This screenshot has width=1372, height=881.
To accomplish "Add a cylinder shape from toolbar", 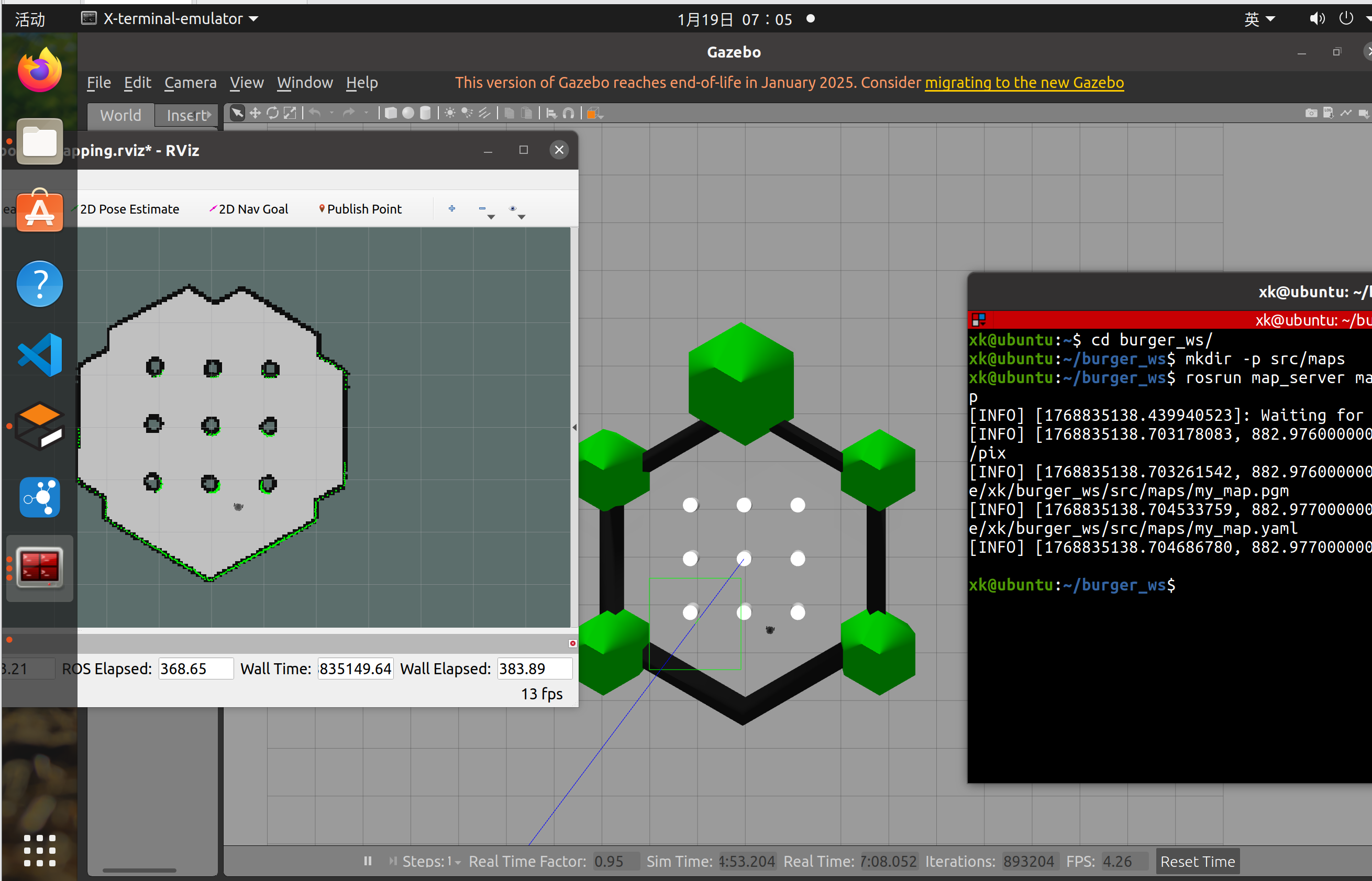I will pos(425,113).
